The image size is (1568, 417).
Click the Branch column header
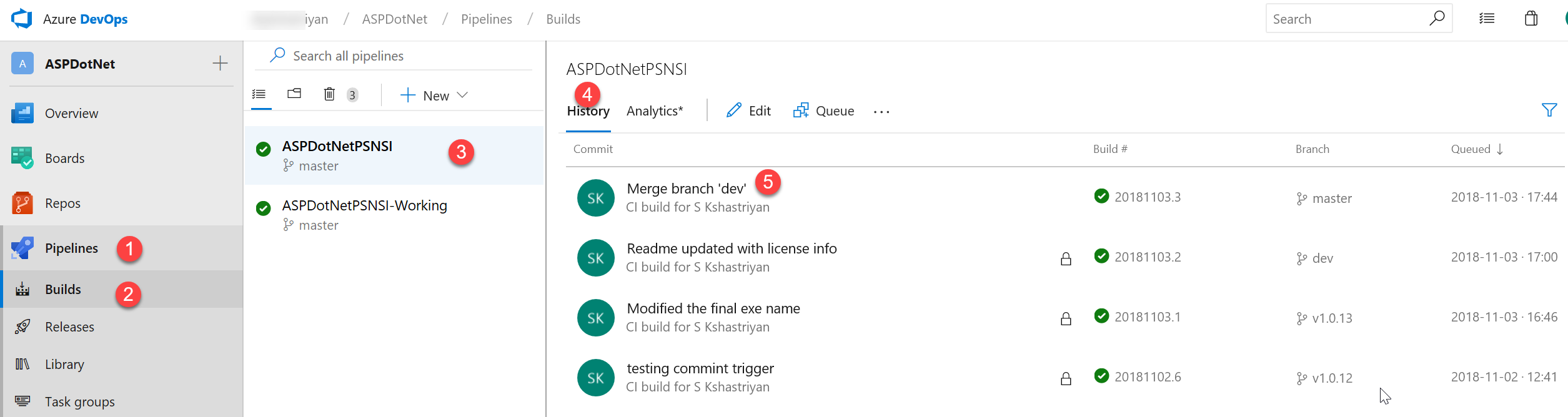[1312, 149]
